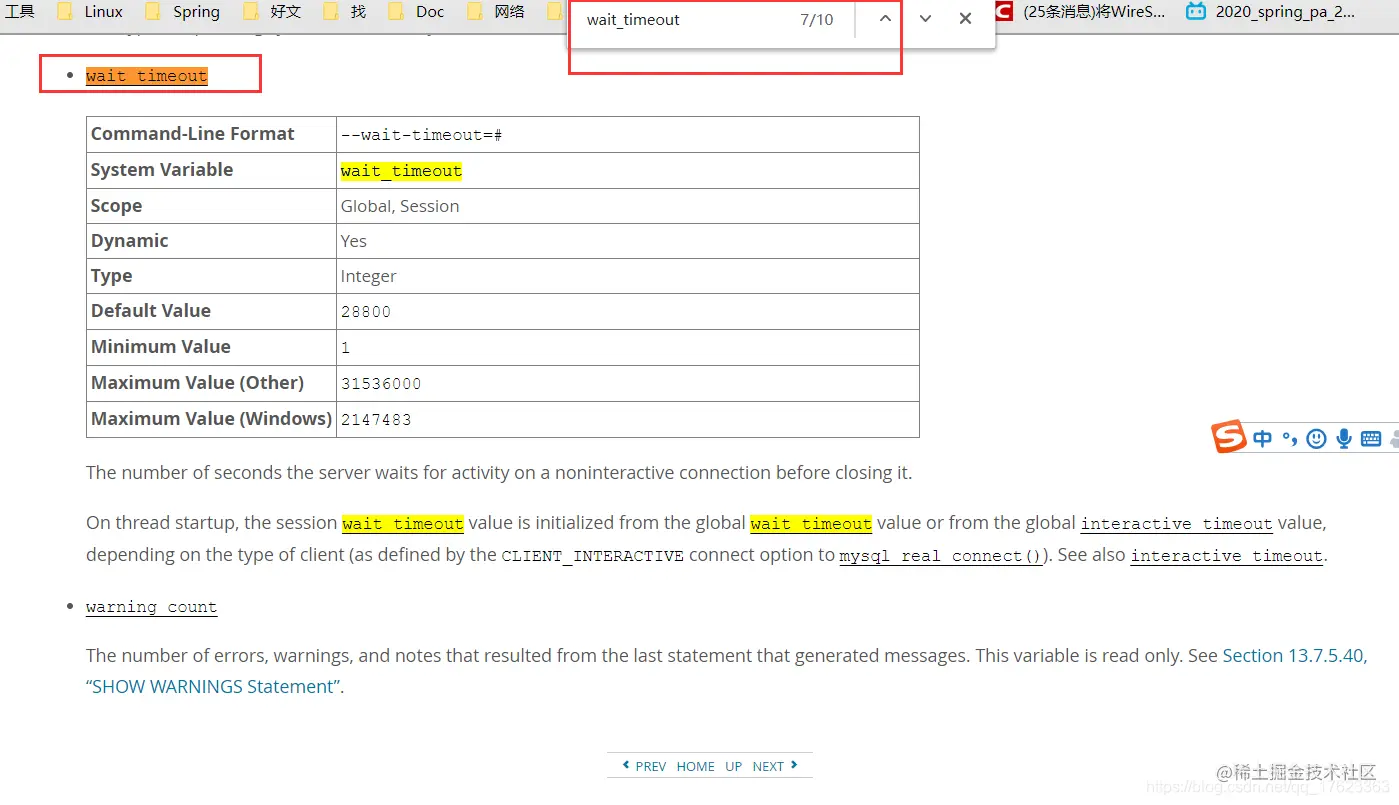The height and width of the screenshot is (805, 1399).
Task: Open Sogou emoji smiley panel
Action: [x=1317, y=438]
